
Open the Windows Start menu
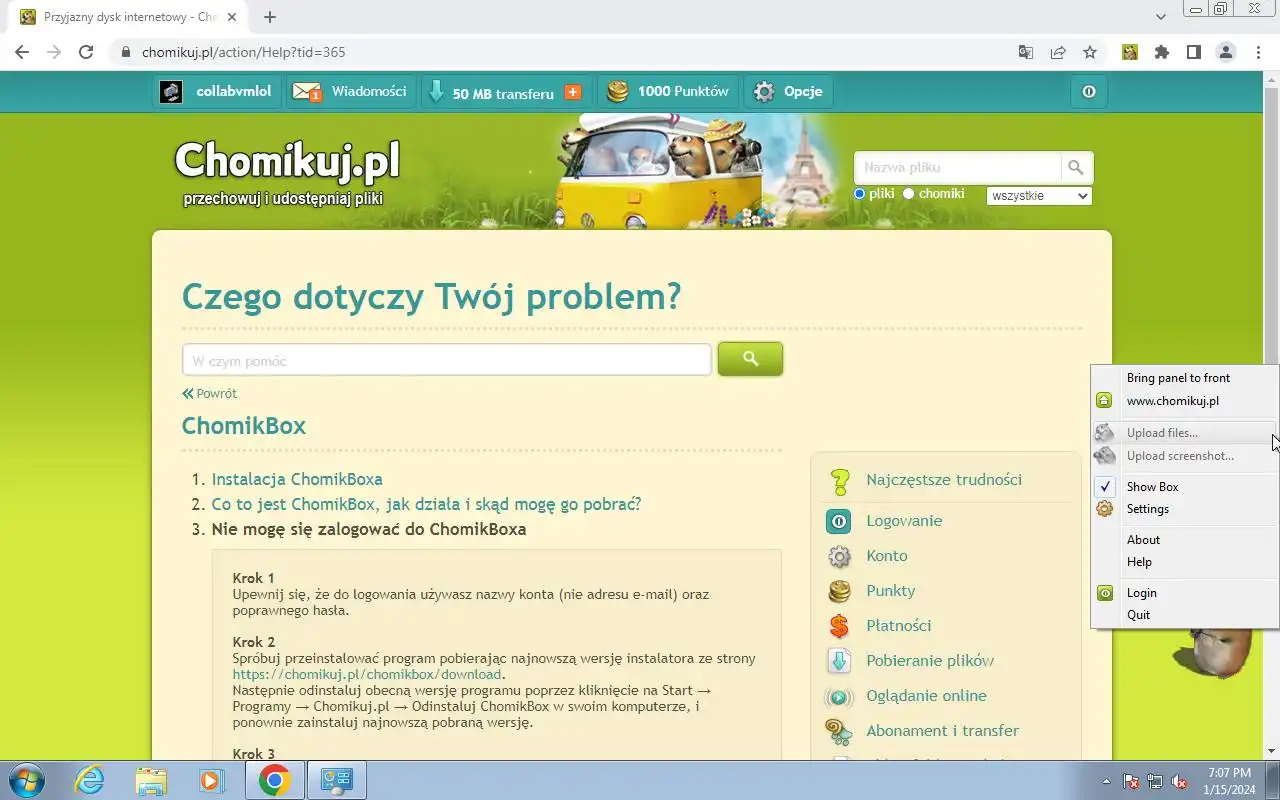(26, 780)
